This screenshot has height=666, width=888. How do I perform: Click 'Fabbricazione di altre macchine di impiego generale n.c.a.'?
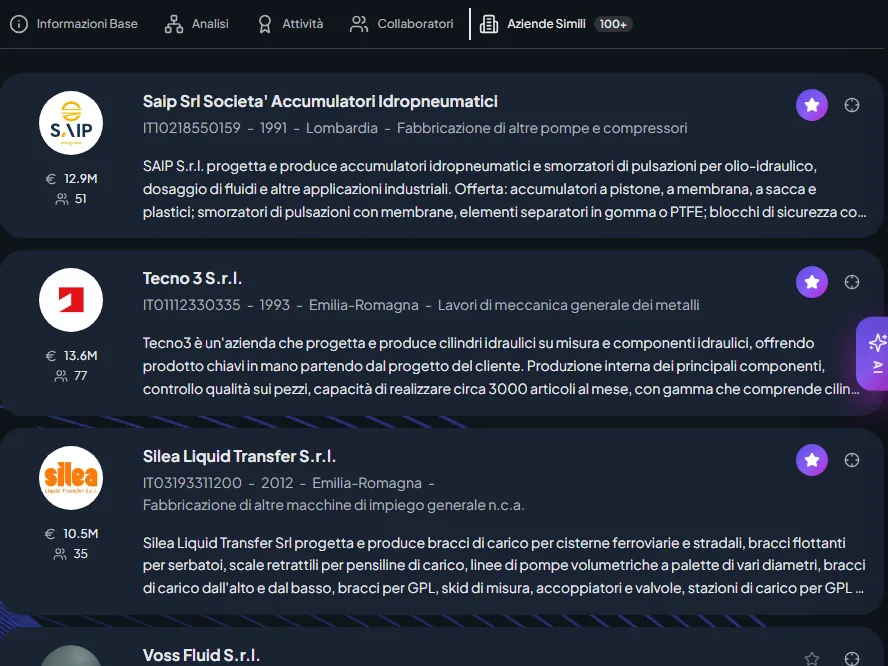point(334,505)
